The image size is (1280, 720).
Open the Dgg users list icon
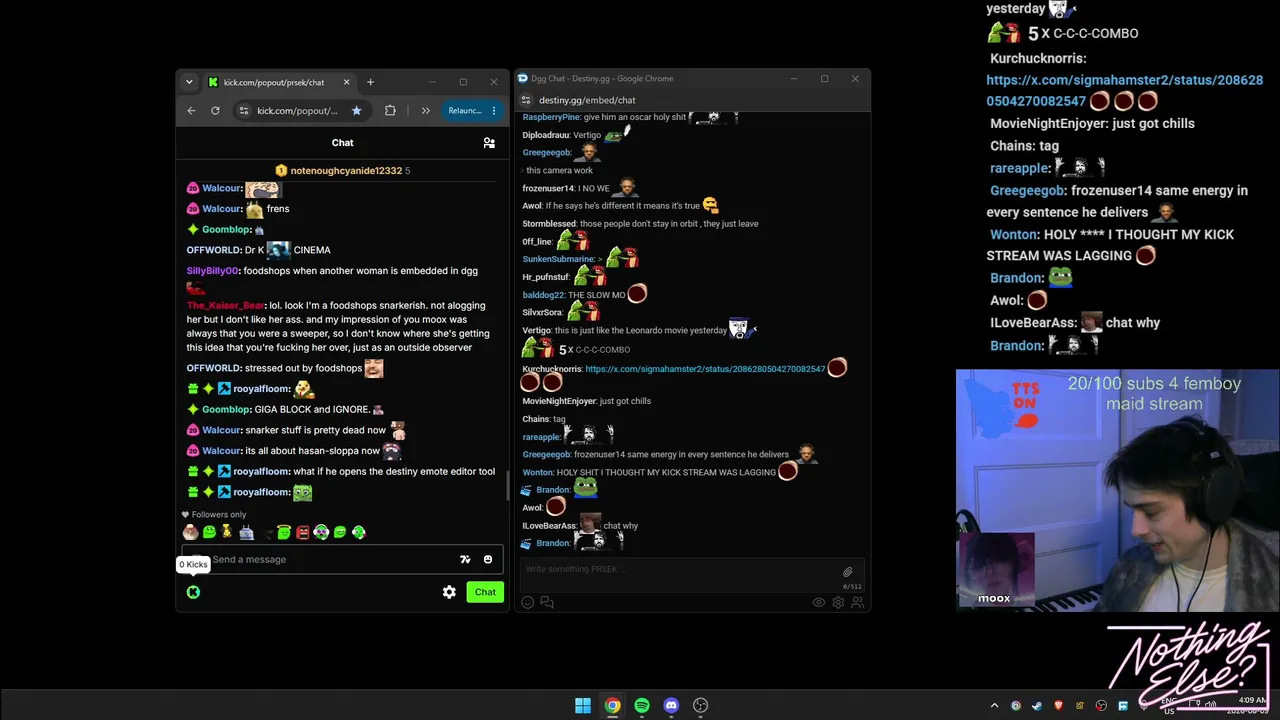tap(857, 602)
